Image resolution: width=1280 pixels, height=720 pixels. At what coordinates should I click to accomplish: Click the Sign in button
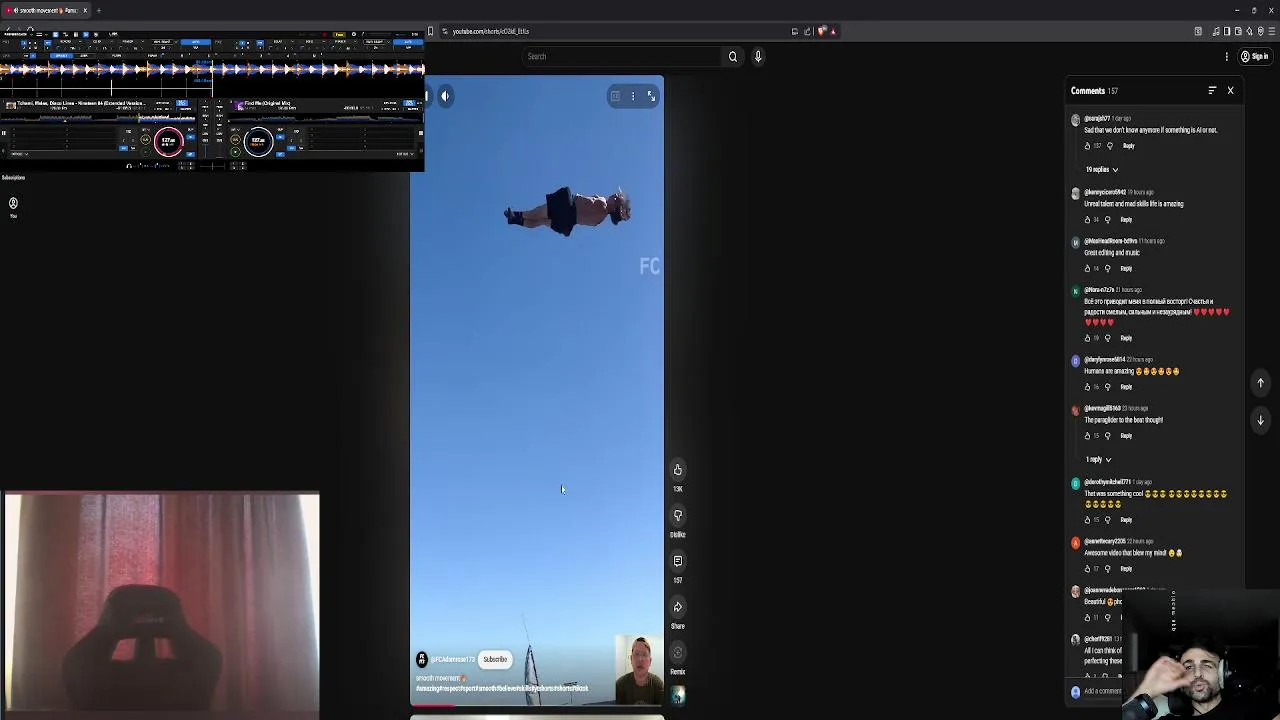(1254, 57)
